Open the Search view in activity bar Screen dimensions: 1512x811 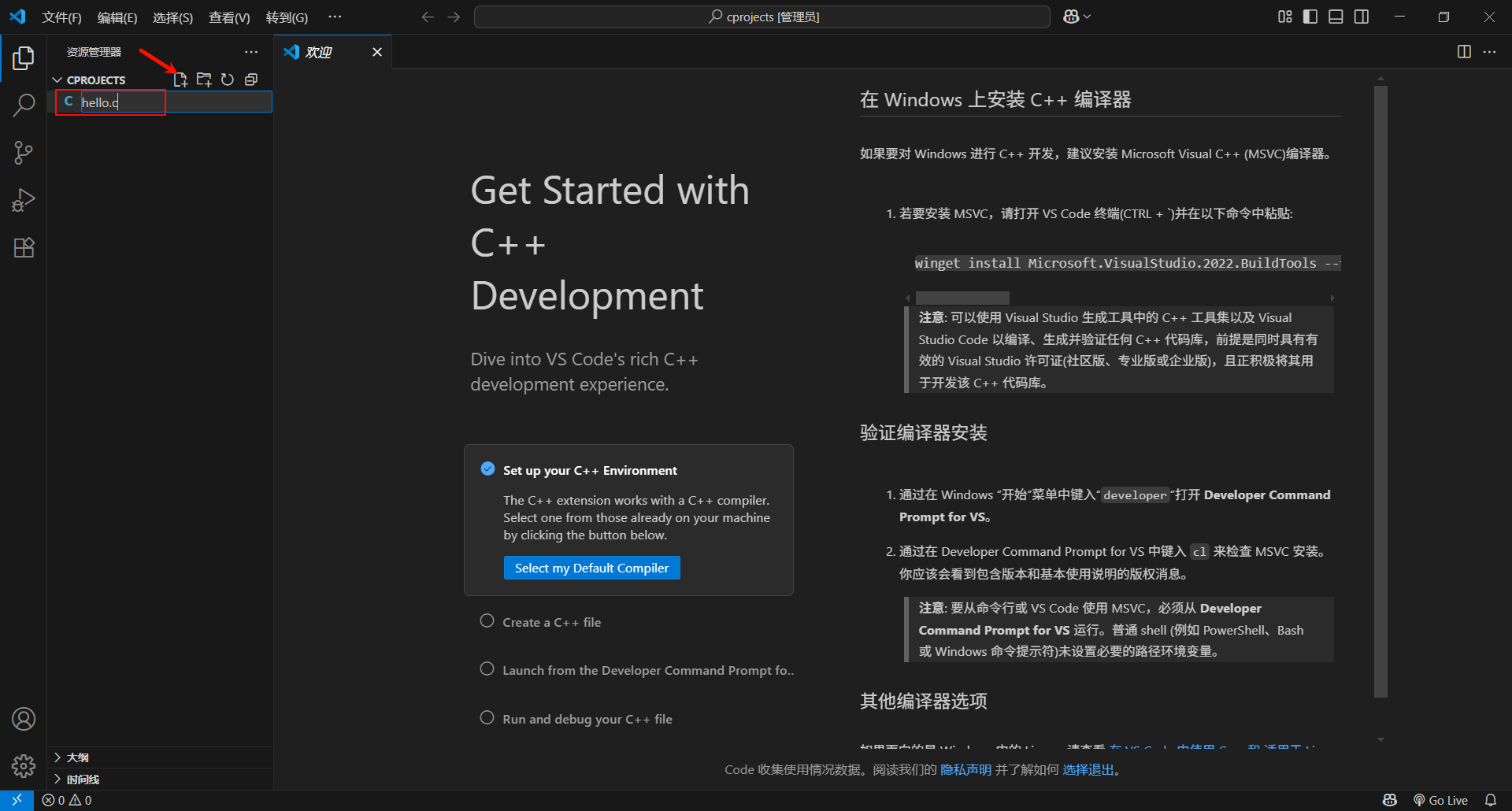[x=24, y=105]
